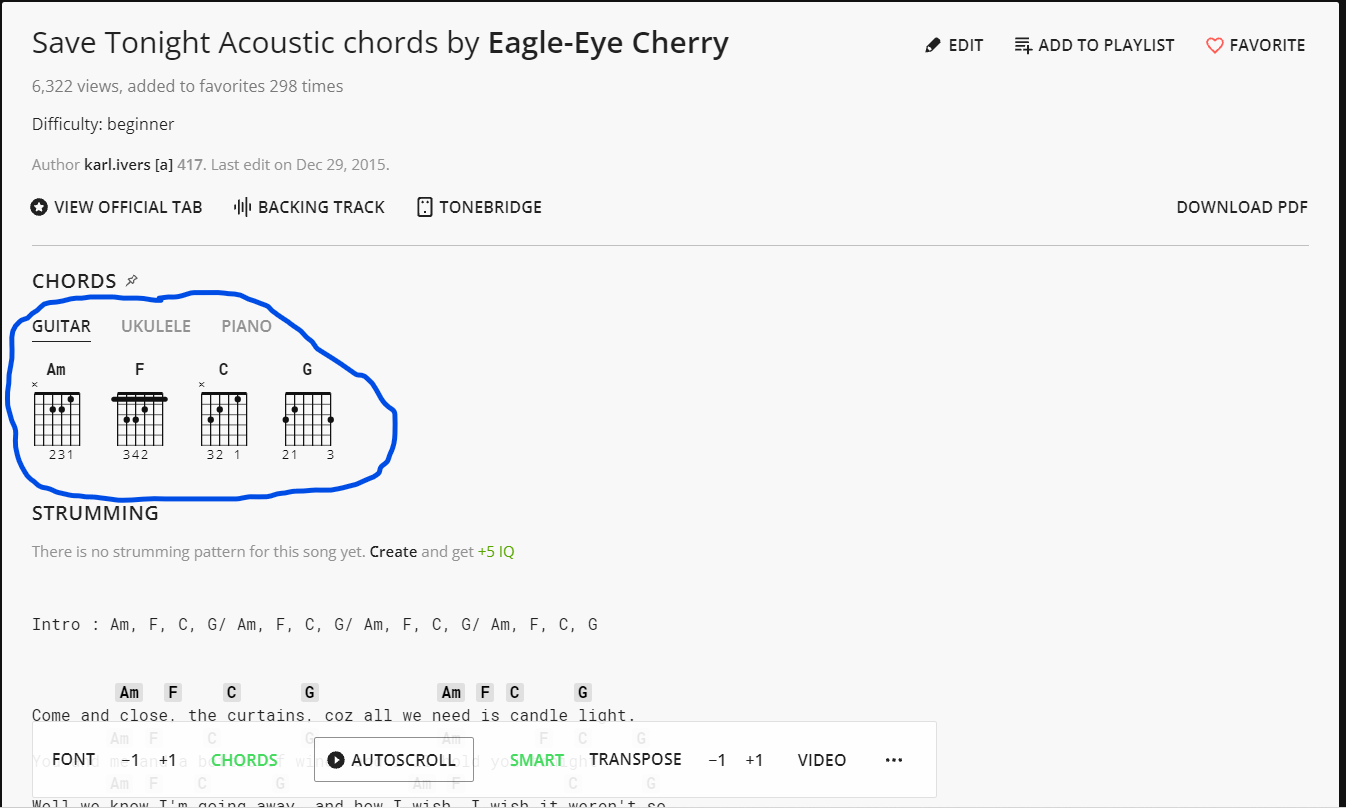Open author karl.ivers profile link
This screenshot has height=808, width=1346.
click(x=118, y=165)
